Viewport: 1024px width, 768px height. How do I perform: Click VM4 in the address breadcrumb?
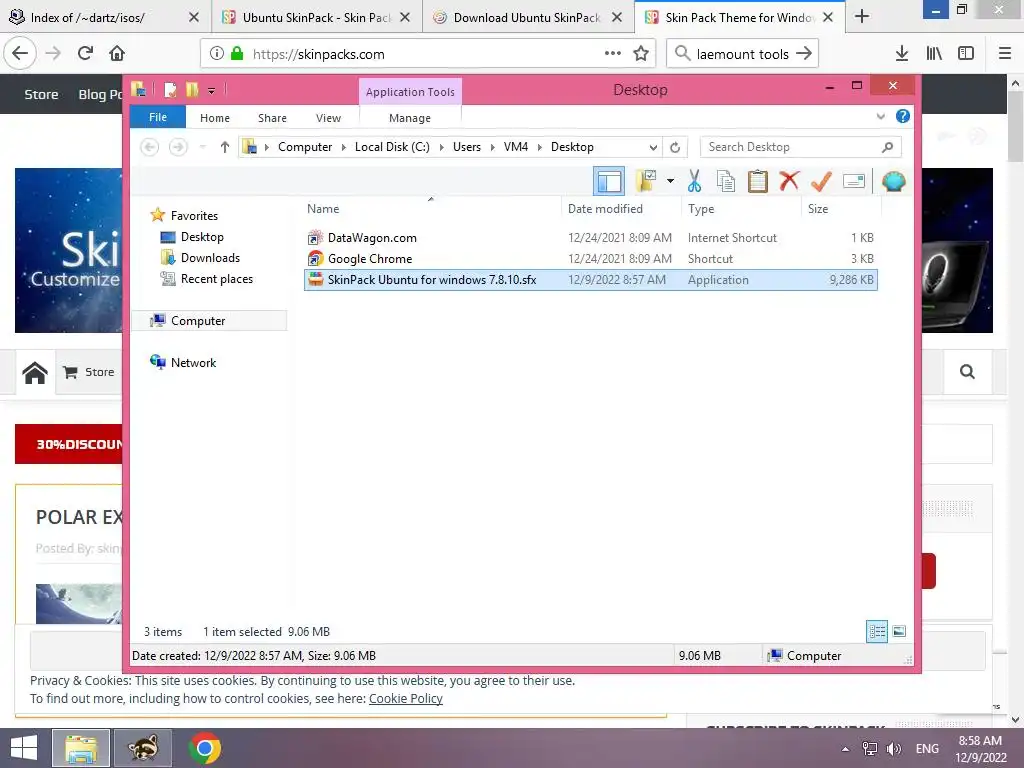[x=516, y=147]
